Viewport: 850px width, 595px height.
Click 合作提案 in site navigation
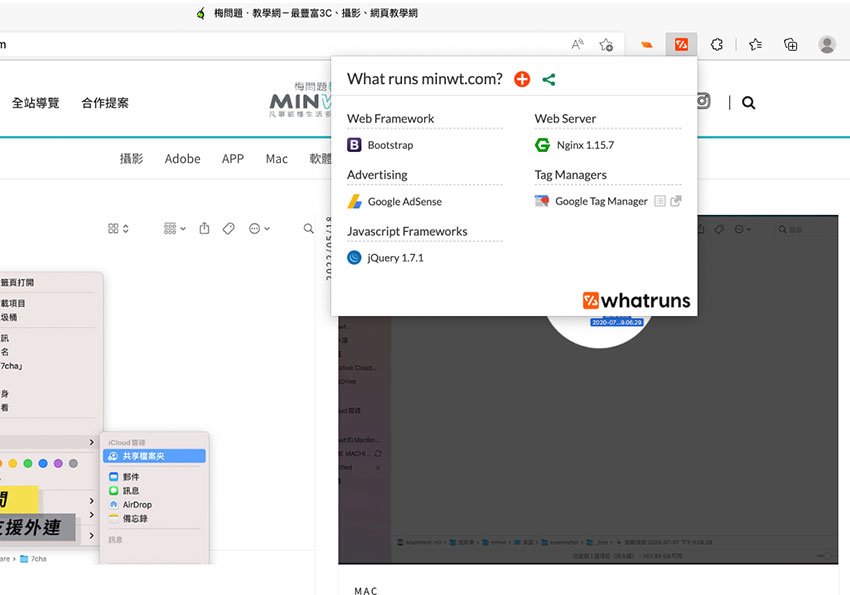pos(105,103)
